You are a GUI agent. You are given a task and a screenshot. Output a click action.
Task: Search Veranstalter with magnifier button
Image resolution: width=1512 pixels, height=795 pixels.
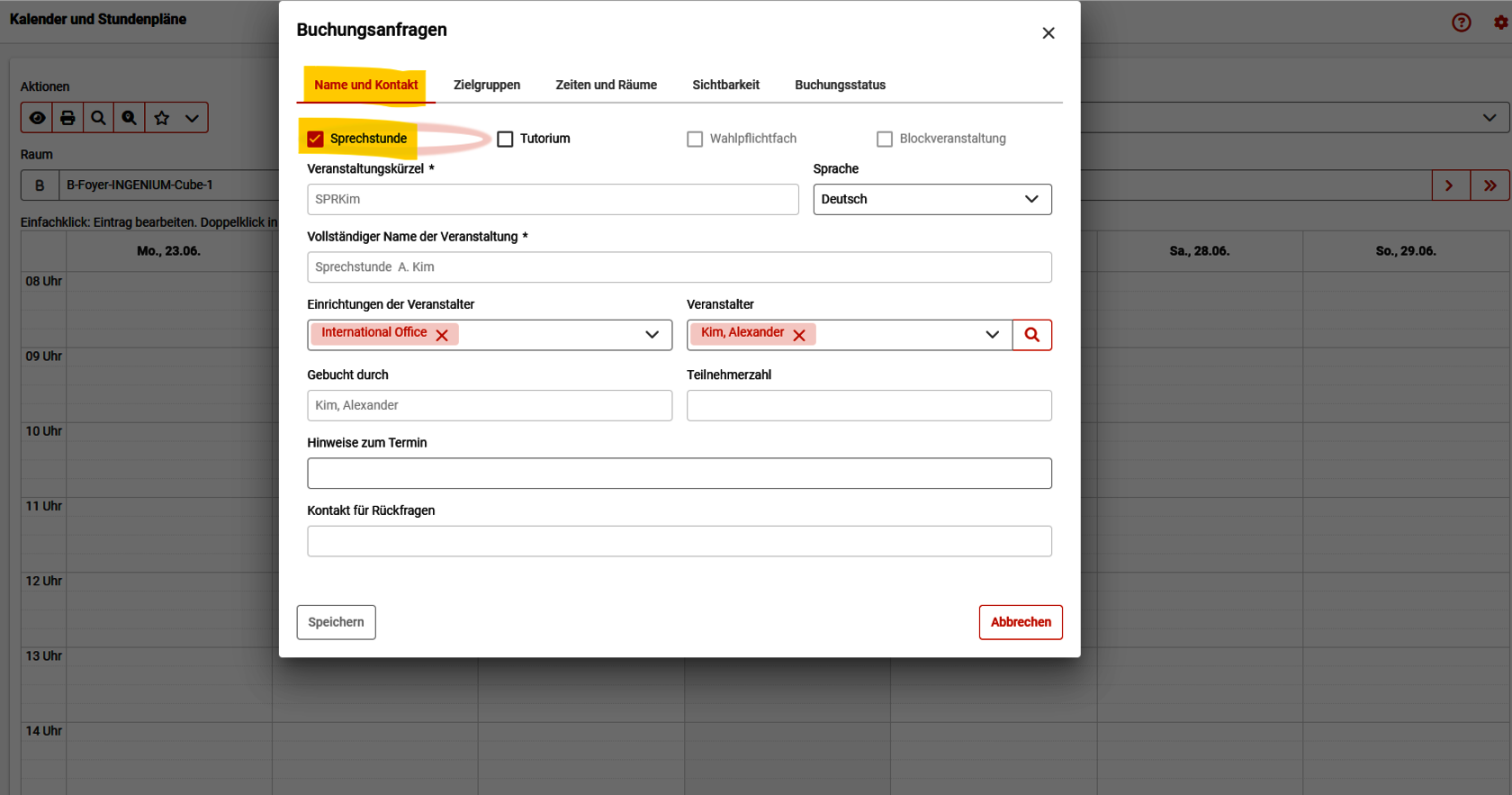(x=1032, y=335)
